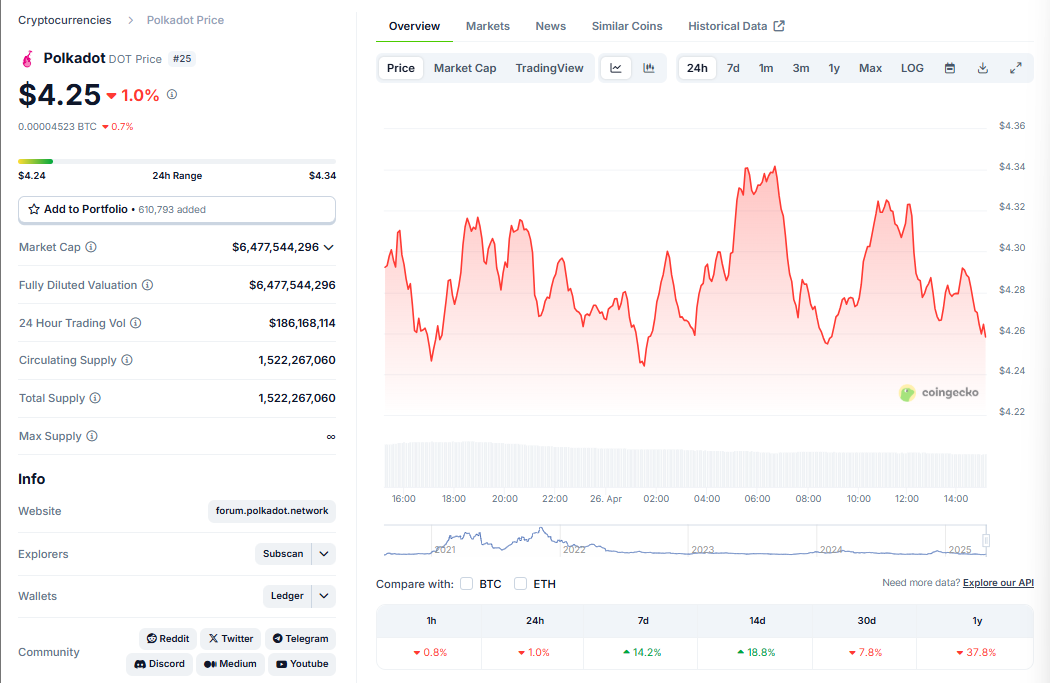This screenshot has width=1050, height=683.
Task: Open the Twitter community link
Action: tap(231, 639)
